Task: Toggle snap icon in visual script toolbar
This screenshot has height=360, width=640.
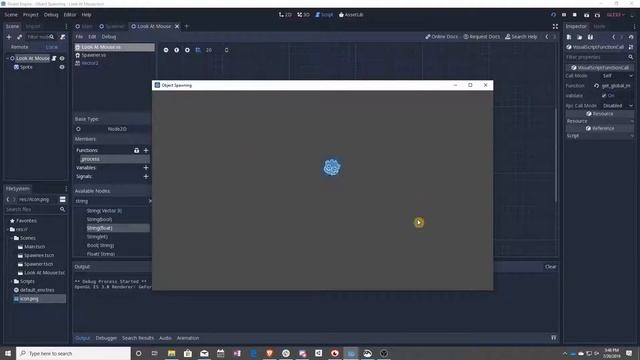Action: (x=198, y=50)
